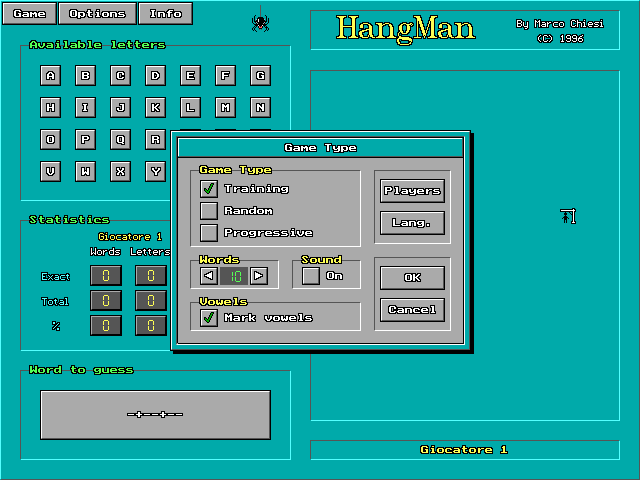The height and width of the screenshot is (480, 640).
Task: Open the Game menu
Action: pyautogui.click(x=29, y=13)
